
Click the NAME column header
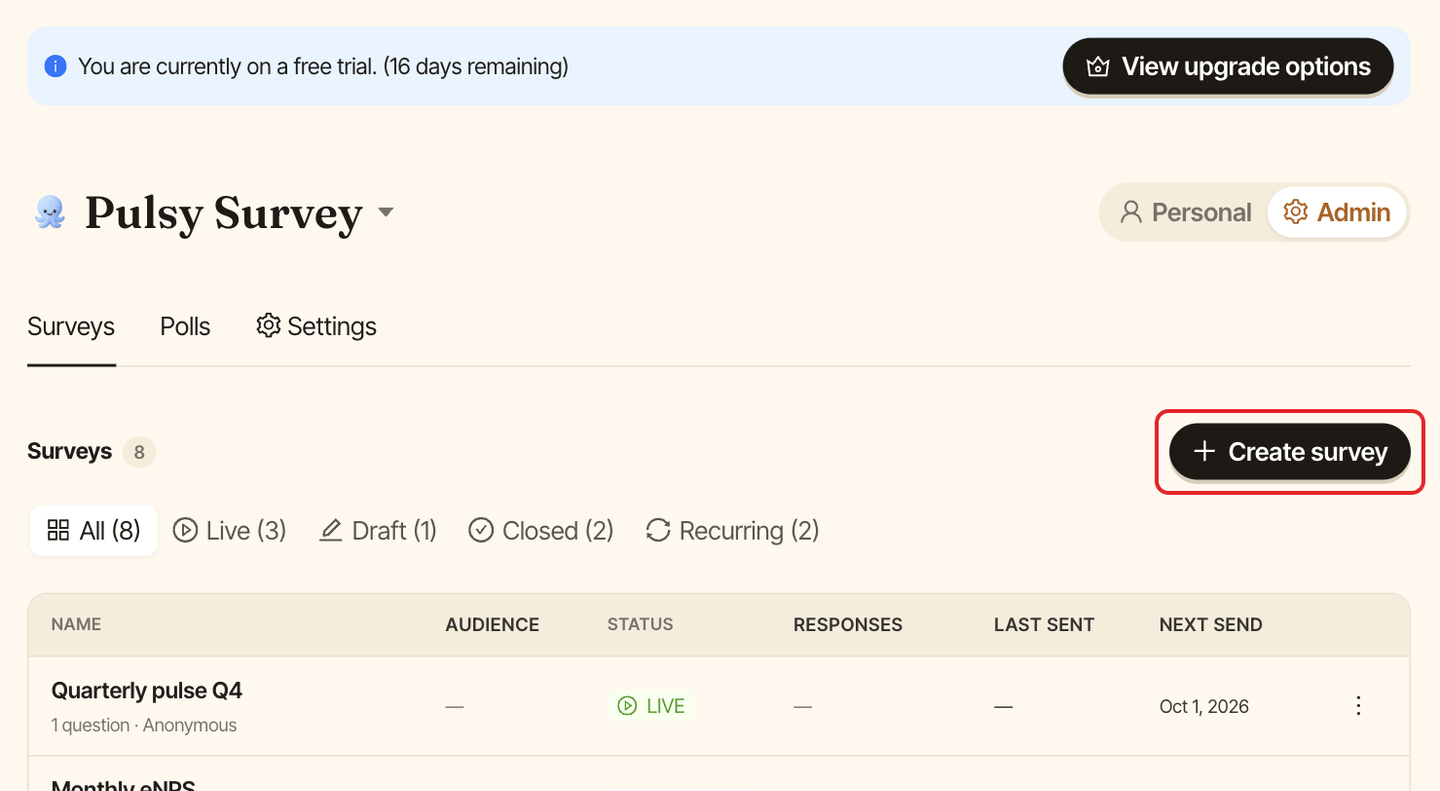pos(76,624)
